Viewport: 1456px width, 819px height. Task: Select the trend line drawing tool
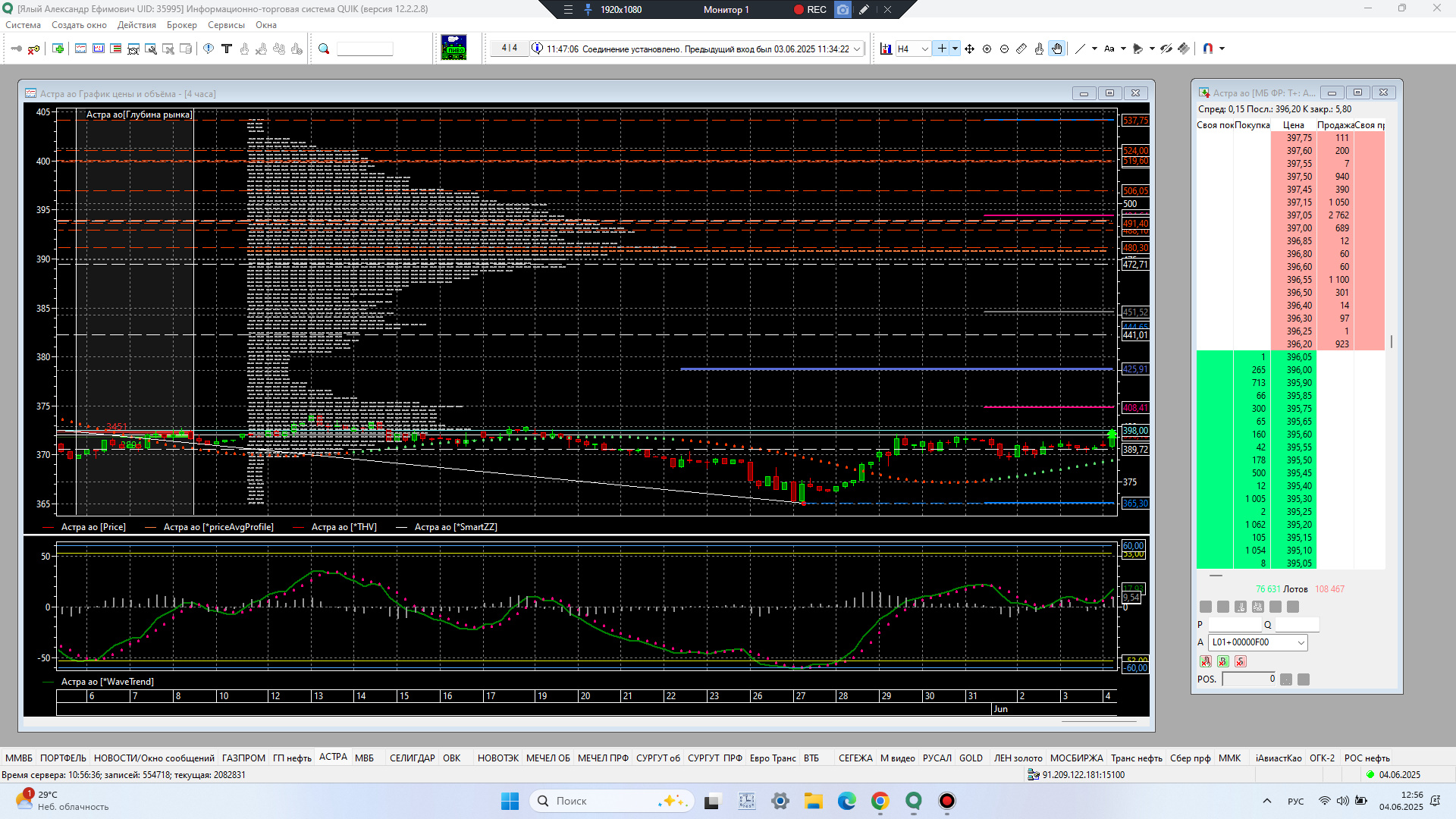(x=1081, y=49)
